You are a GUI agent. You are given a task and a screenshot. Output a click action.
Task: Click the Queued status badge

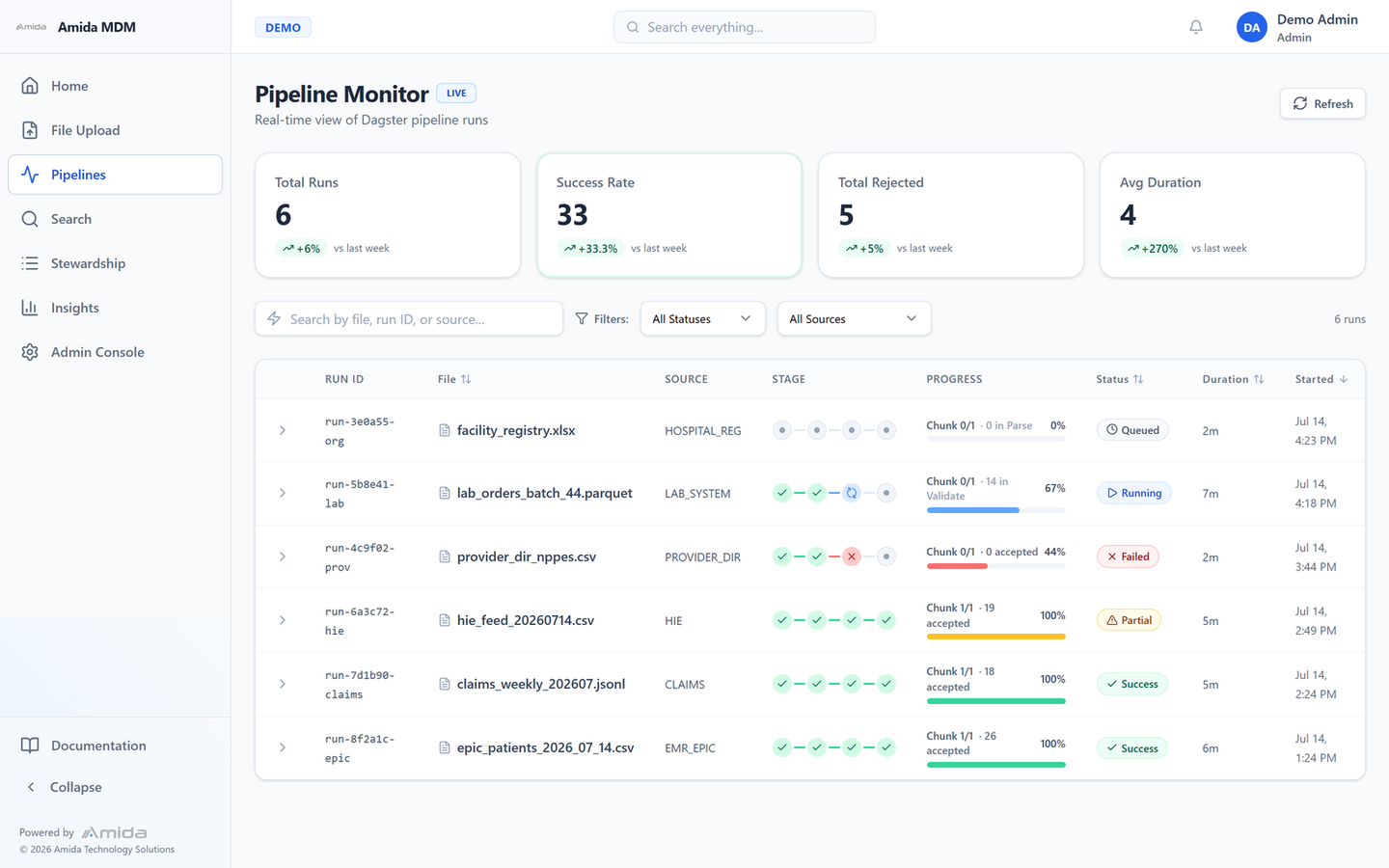[1132, 430]
